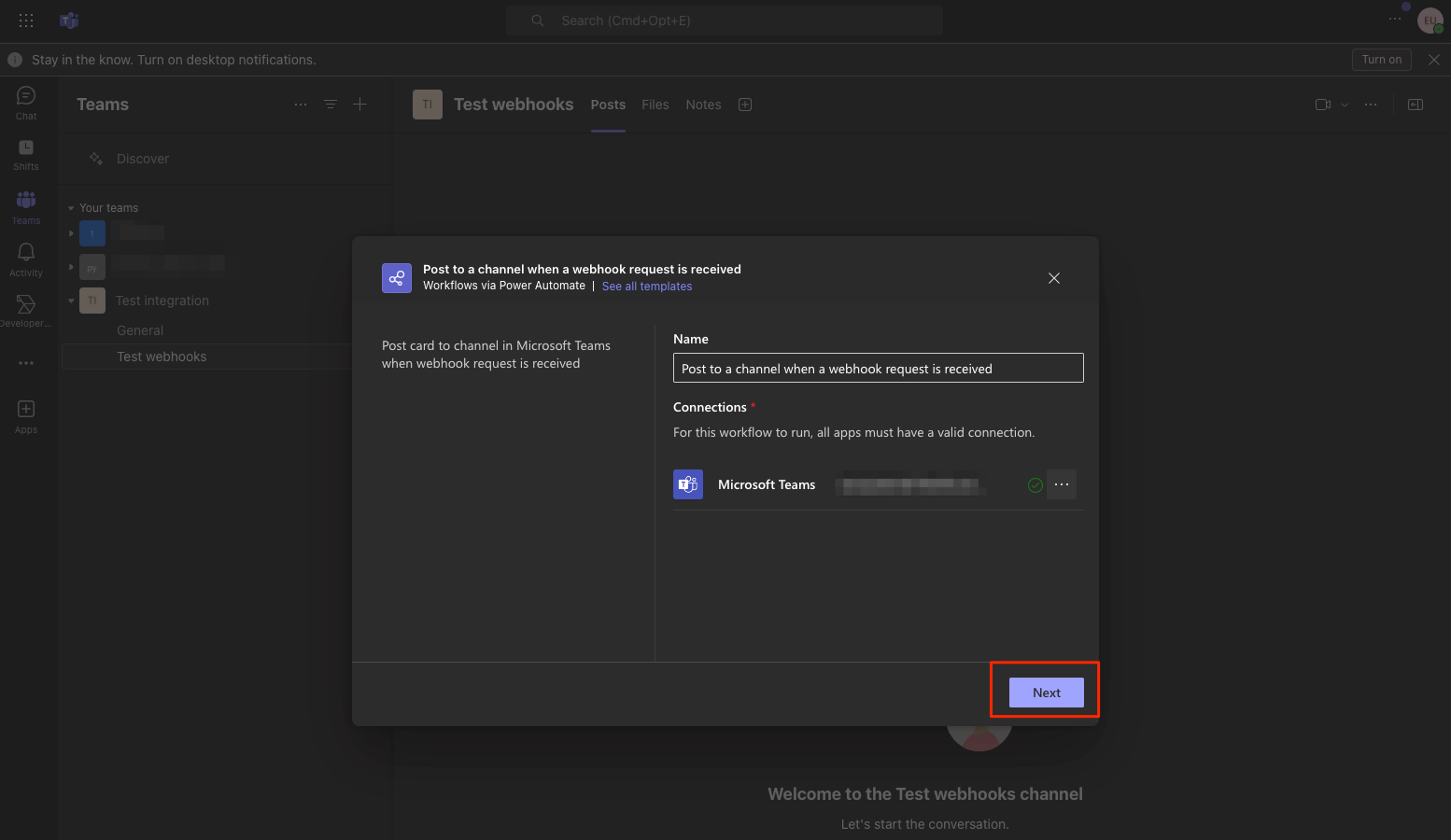
Task: Open Teams panel more options ellipsis
Action: pyautogui.click(x=301, y=105)
